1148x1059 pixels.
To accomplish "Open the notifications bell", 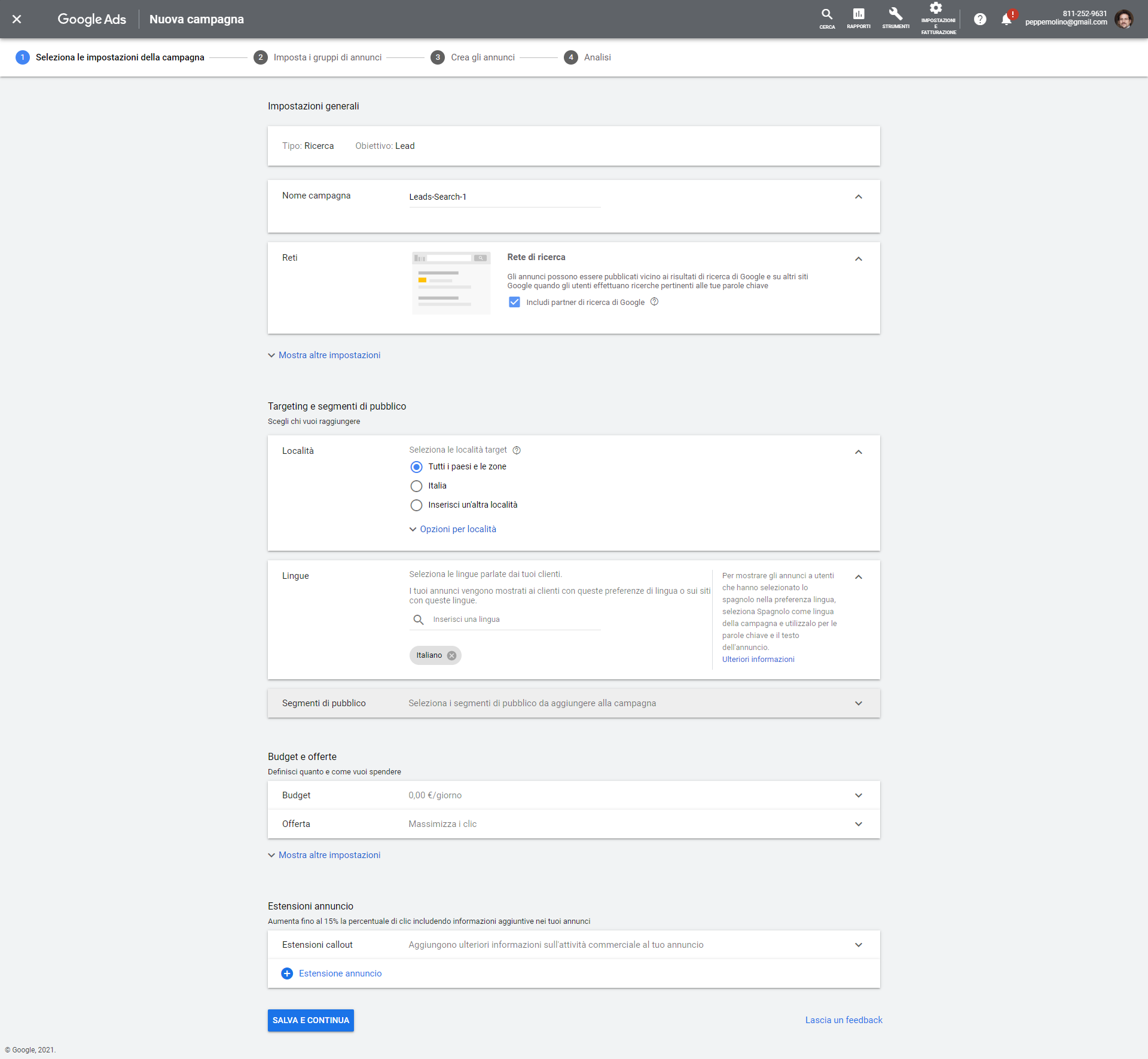I will 1007,19.
